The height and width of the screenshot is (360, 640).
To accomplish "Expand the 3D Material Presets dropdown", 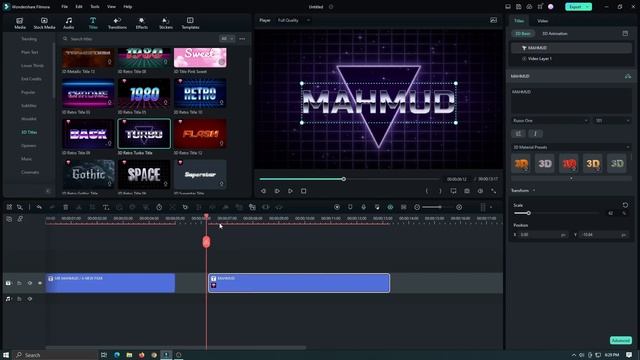I will click(571, 147).
